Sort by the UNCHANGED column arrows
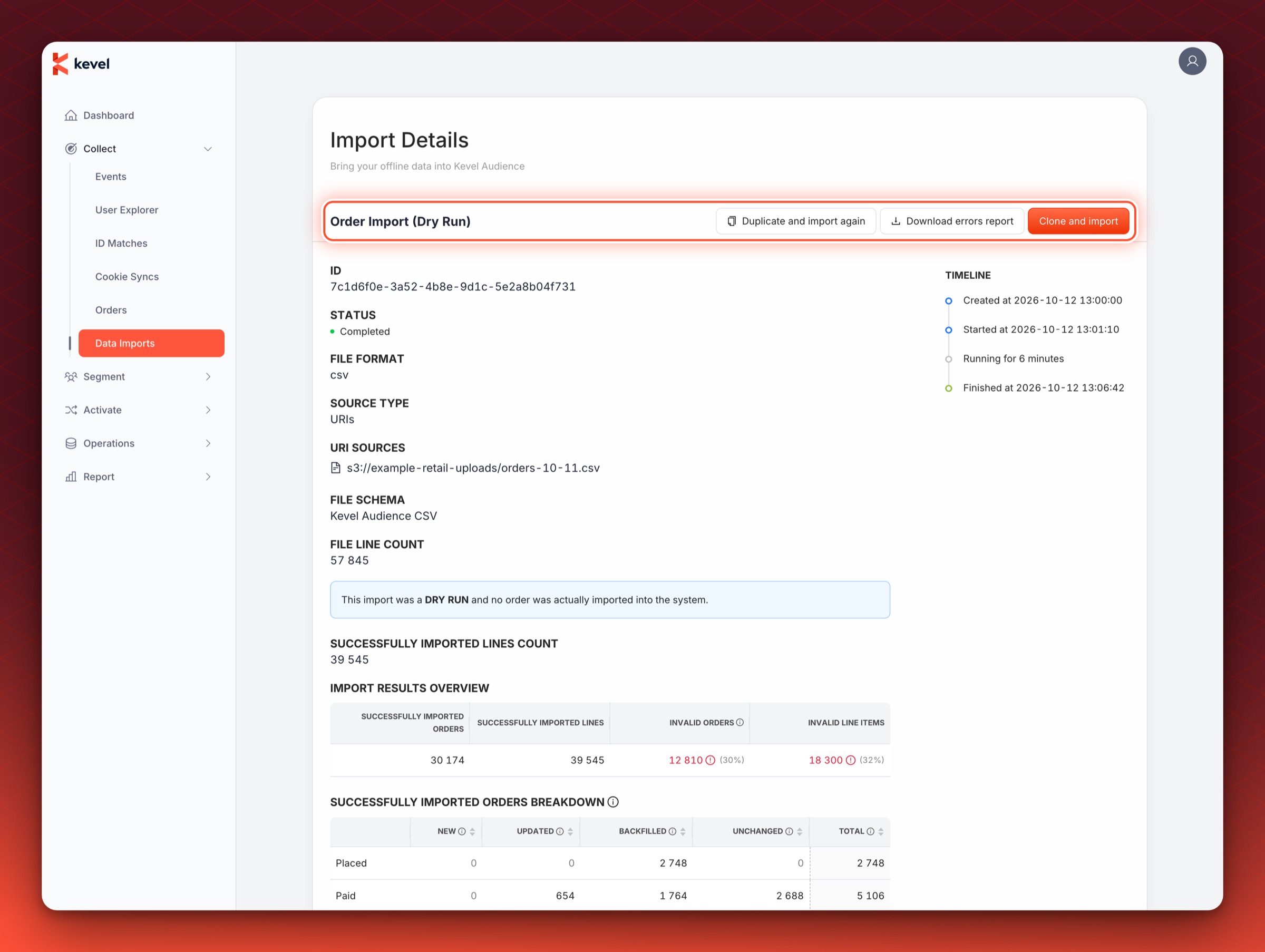The height and width of the screenshot is (952, 1265). pyautogui.click(x=799, y=832)
